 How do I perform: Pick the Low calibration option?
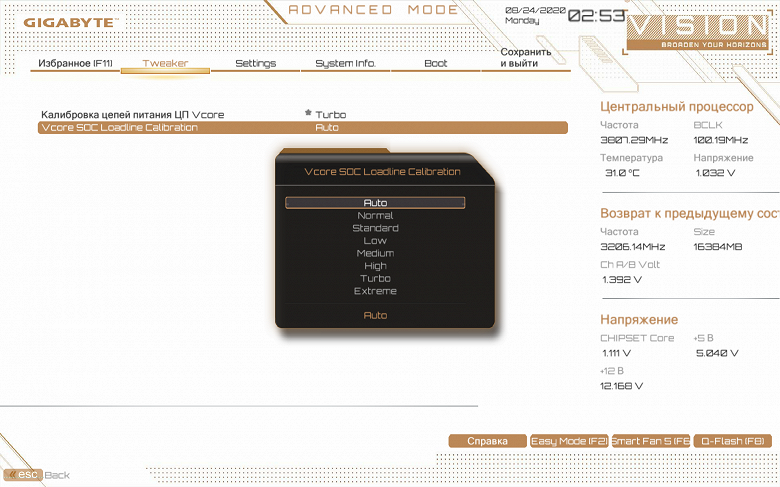tap(375, 240)
